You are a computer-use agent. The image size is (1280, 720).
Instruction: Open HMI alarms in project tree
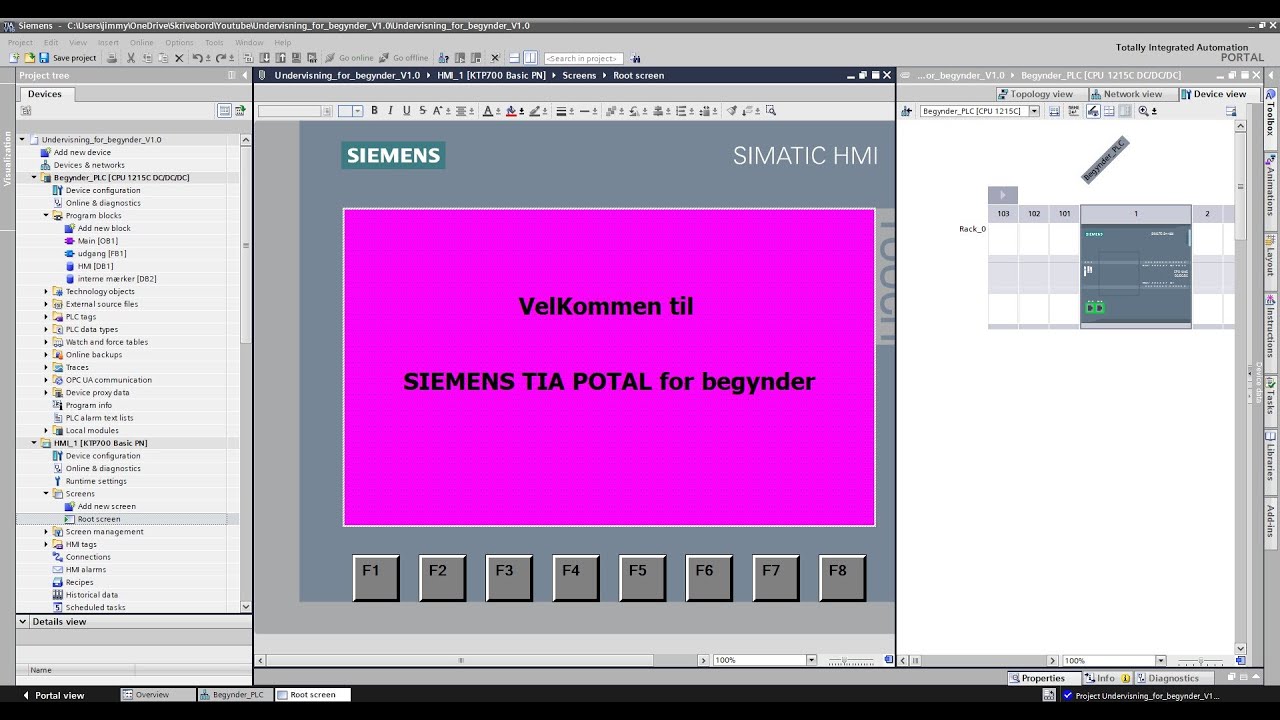pos(86,569)
